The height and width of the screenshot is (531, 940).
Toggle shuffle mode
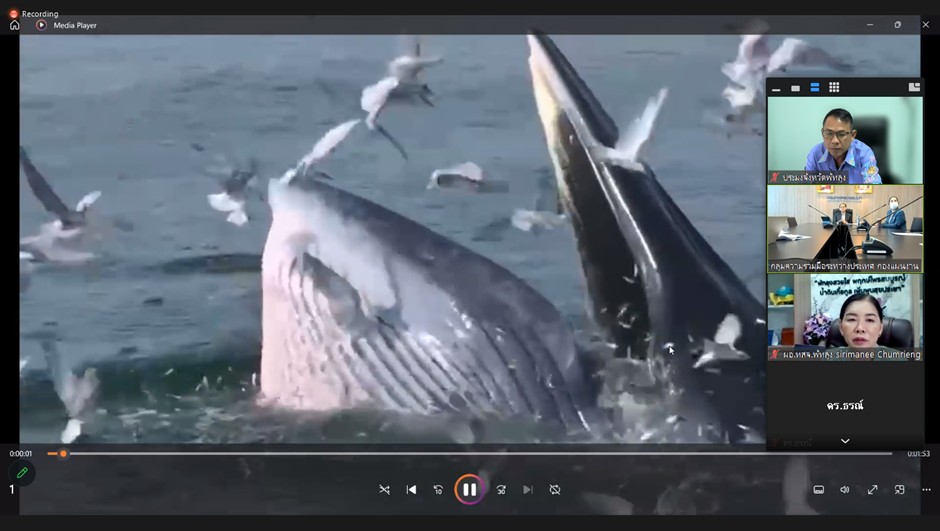(385, 490)
